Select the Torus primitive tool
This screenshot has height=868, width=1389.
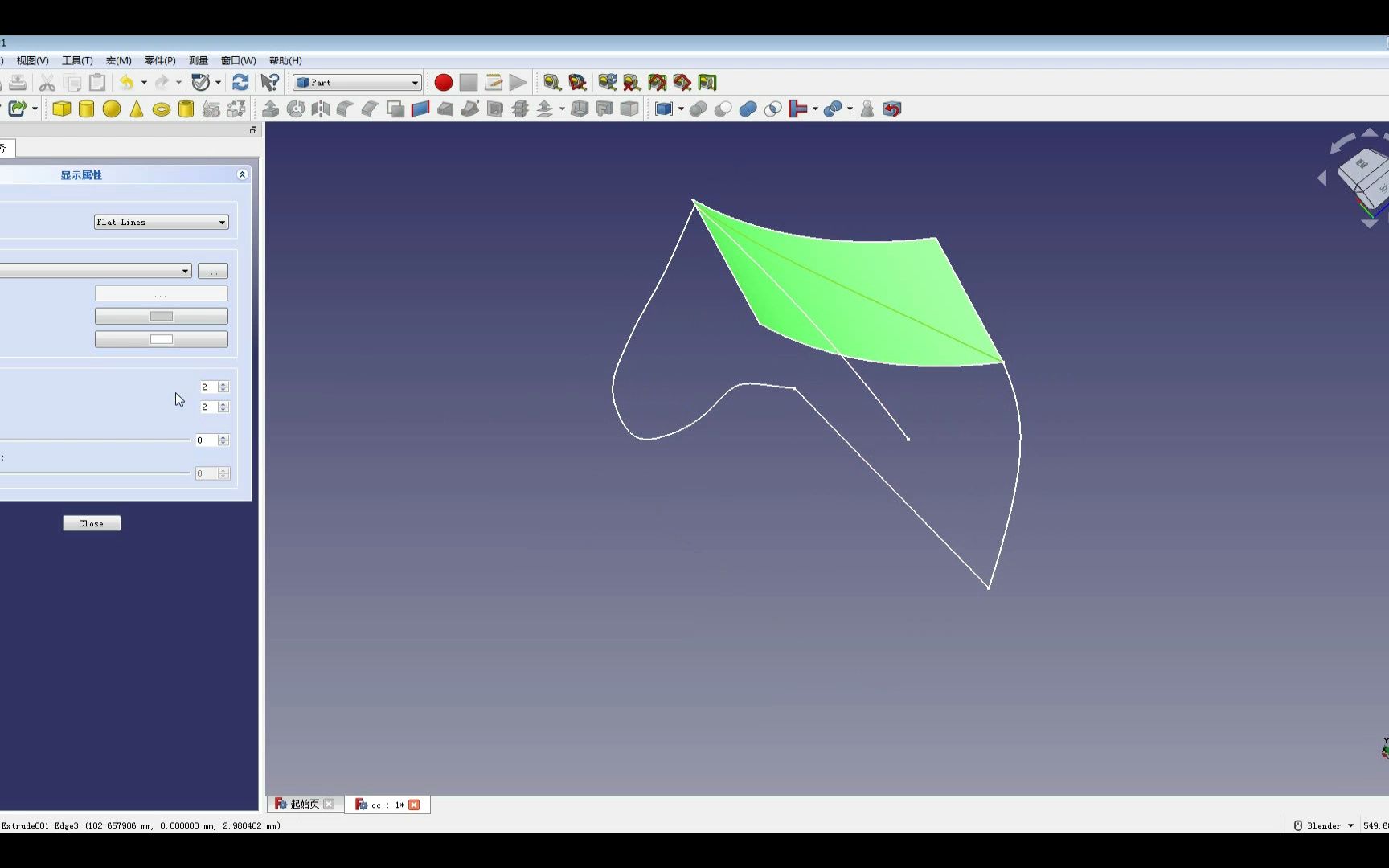point(161,108)
